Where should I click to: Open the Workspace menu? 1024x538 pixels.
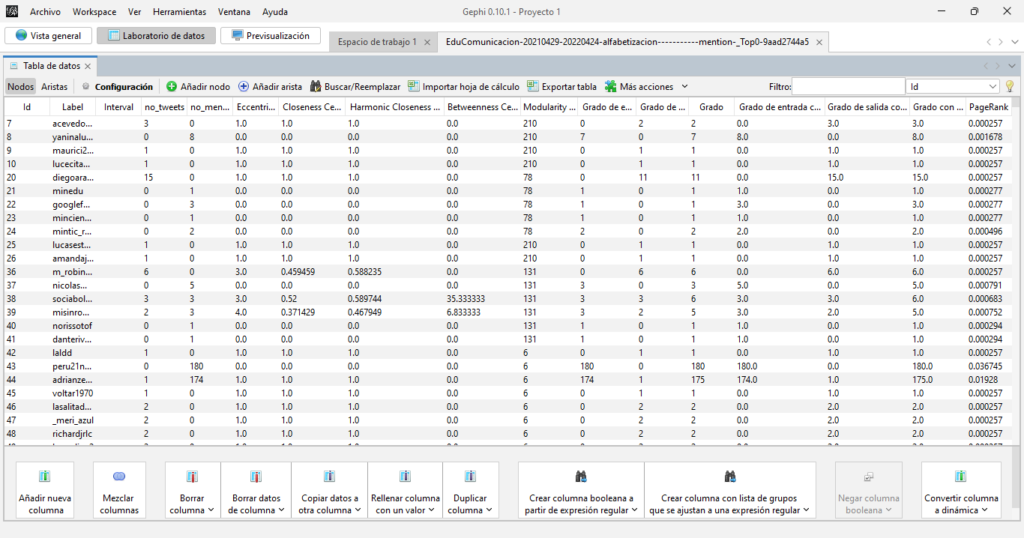point(94,12)
